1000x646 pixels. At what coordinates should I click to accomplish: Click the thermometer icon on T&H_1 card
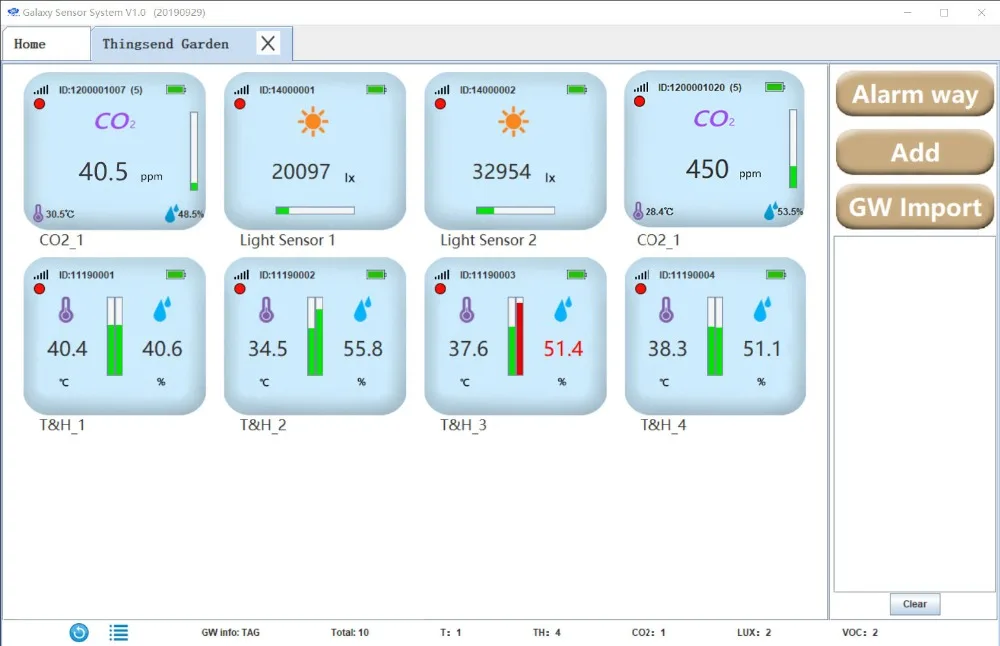click(x=66, y=310)
